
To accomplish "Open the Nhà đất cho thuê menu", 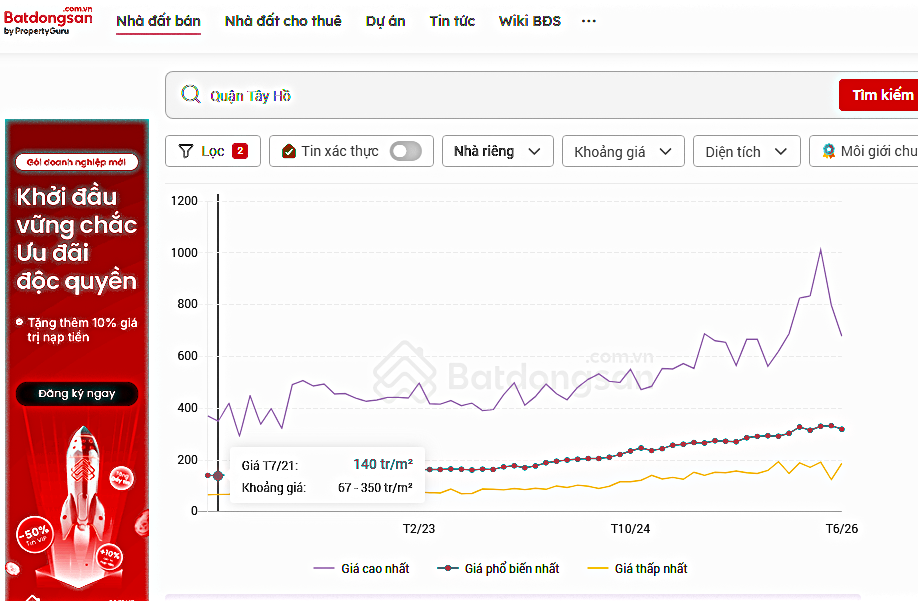I will [x=283, y=21].
